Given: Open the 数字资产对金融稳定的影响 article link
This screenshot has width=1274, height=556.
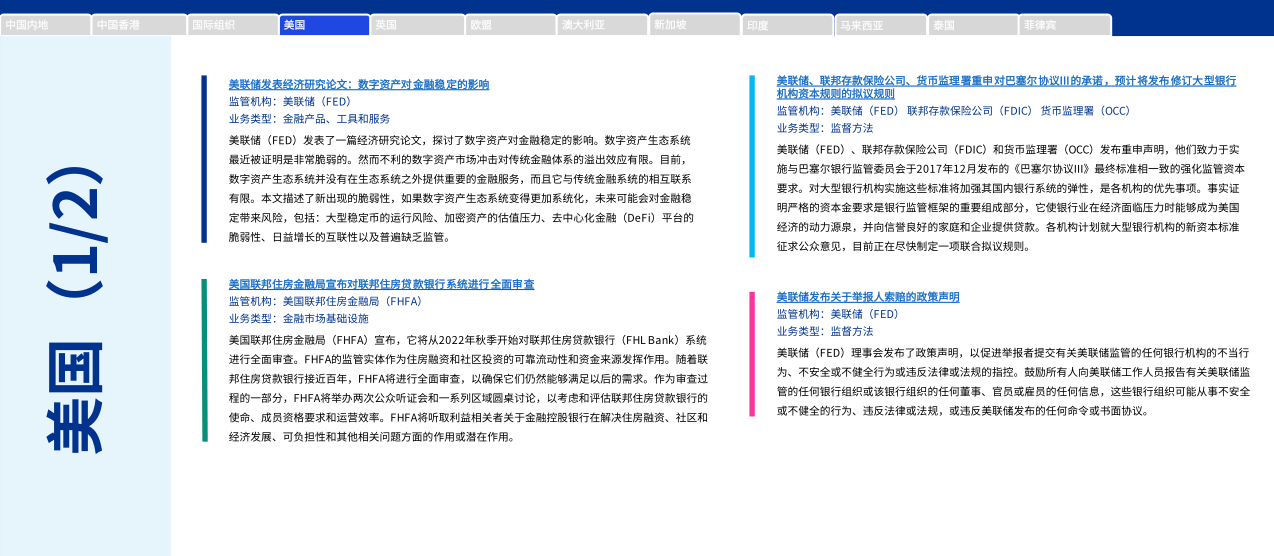Looking at the screenshot, I should 359,85.
